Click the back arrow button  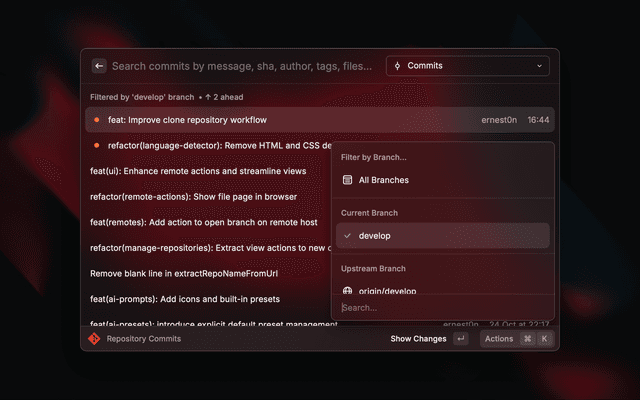tap(99, 66)
